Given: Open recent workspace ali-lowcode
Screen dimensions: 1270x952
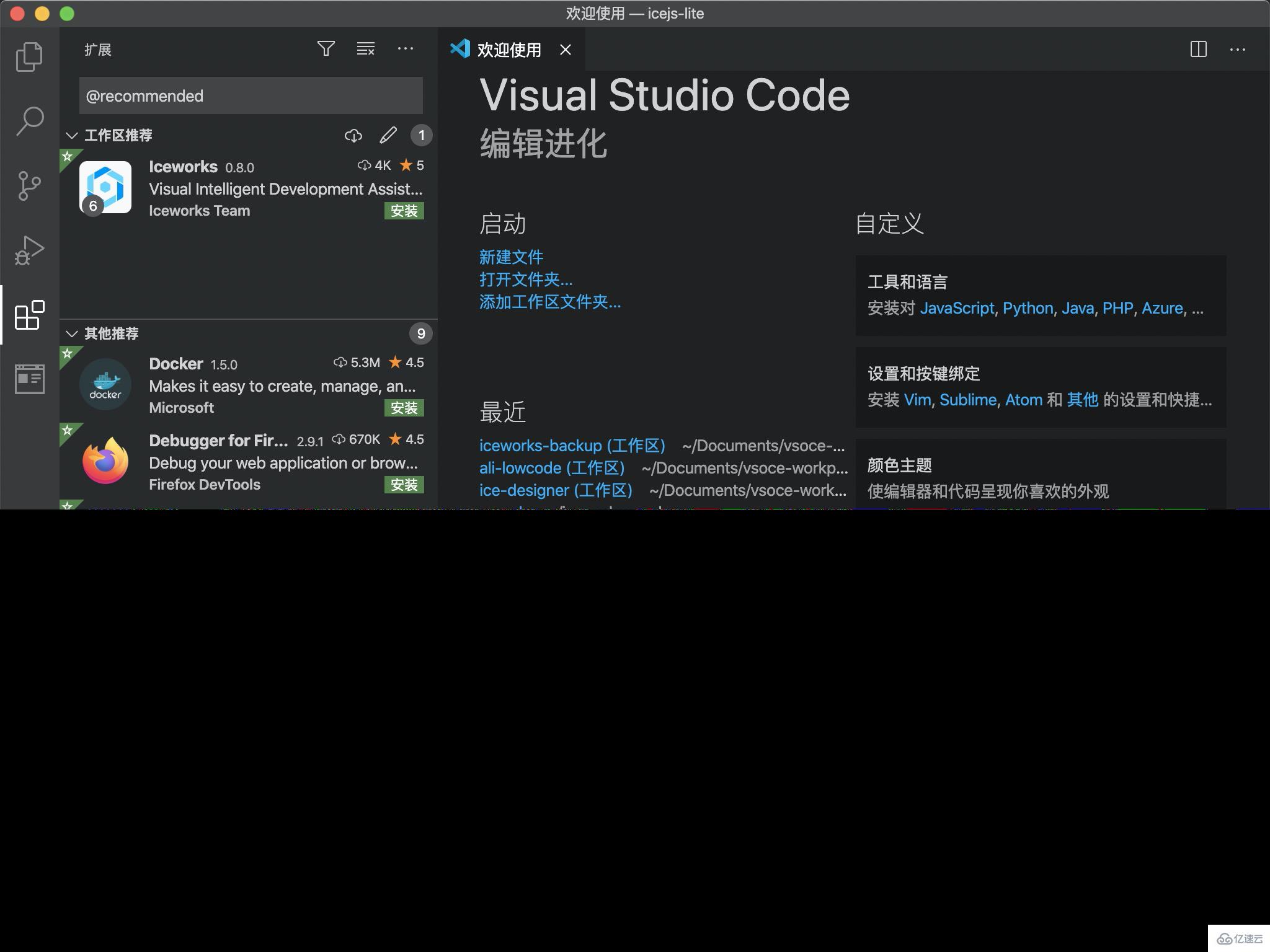Looking at the screenshot, I should [x=553, y=468].
